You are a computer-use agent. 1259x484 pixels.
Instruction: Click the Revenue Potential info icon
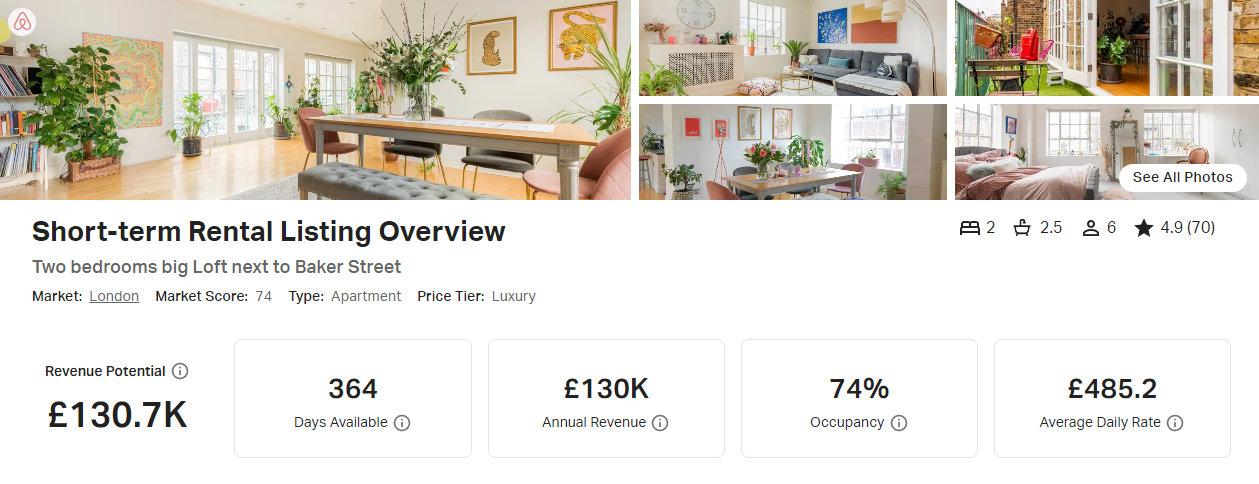180,371
